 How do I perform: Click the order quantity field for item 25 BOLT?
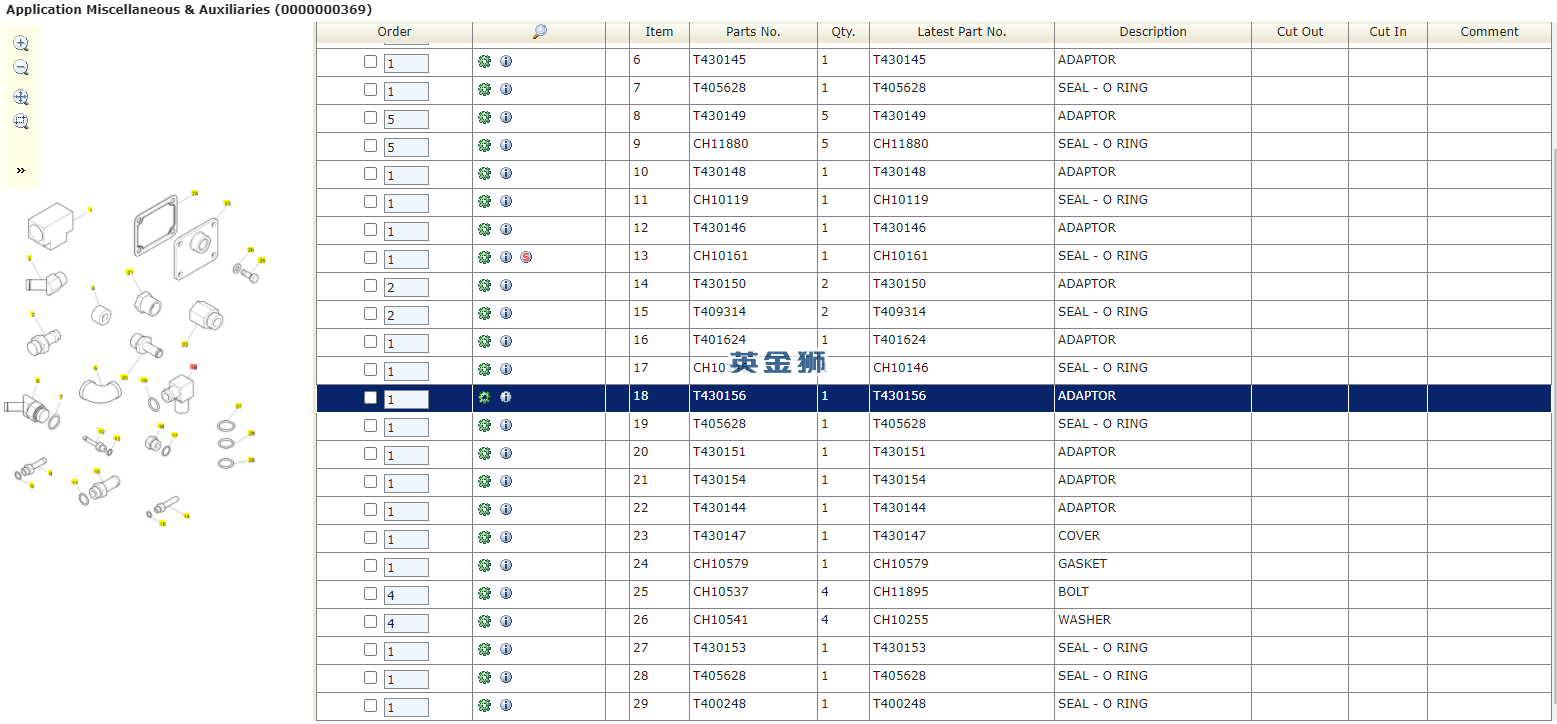(406, 595)
